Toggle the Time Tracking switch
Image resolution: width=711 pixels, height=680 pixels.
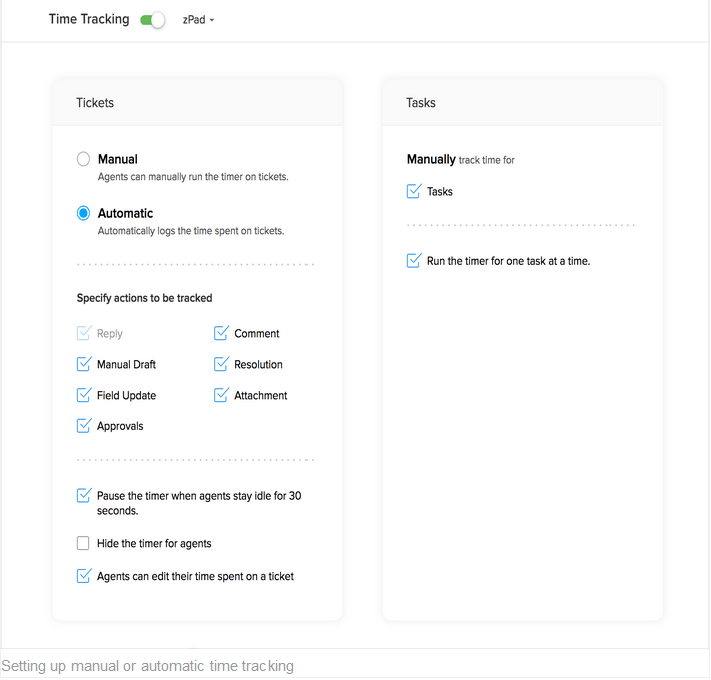coord(153,20)
